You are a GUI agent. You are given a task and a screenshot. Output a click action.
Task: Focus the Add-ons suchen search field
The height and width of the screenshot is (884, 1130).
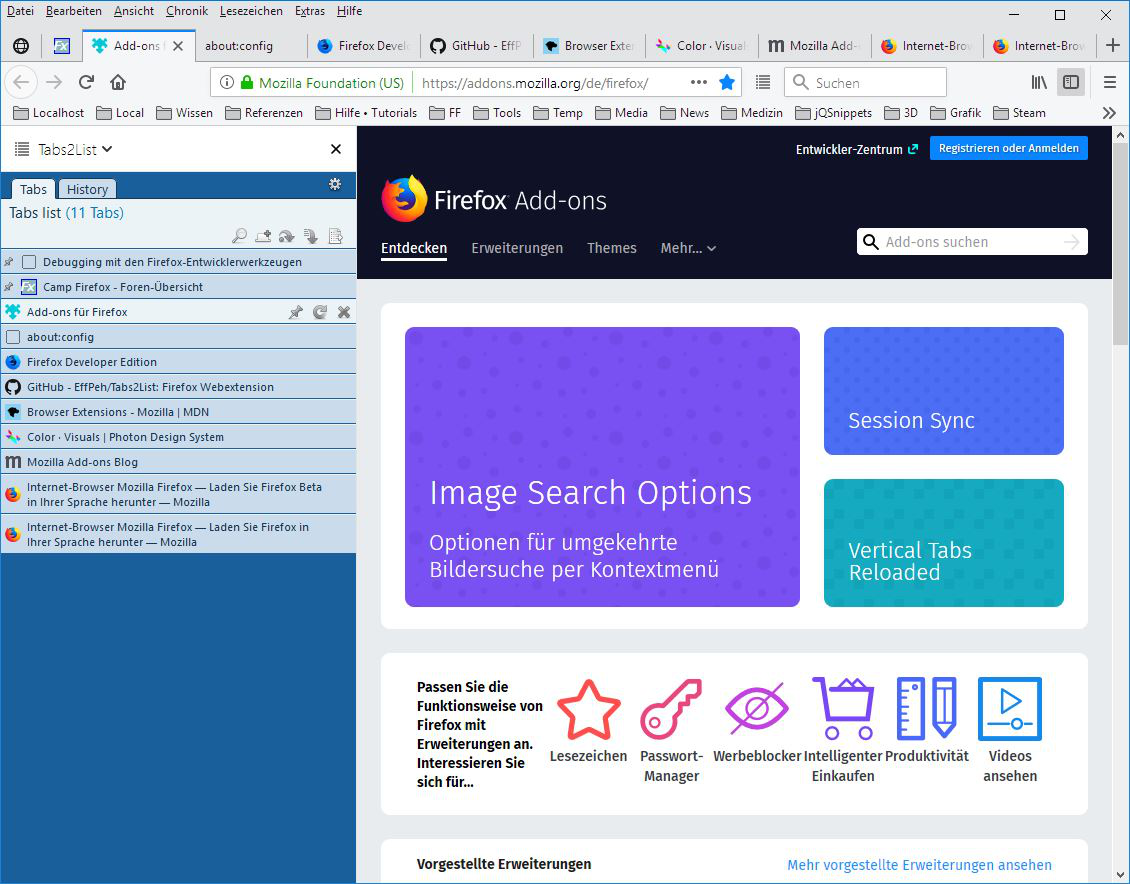click(x=971, y=242)
